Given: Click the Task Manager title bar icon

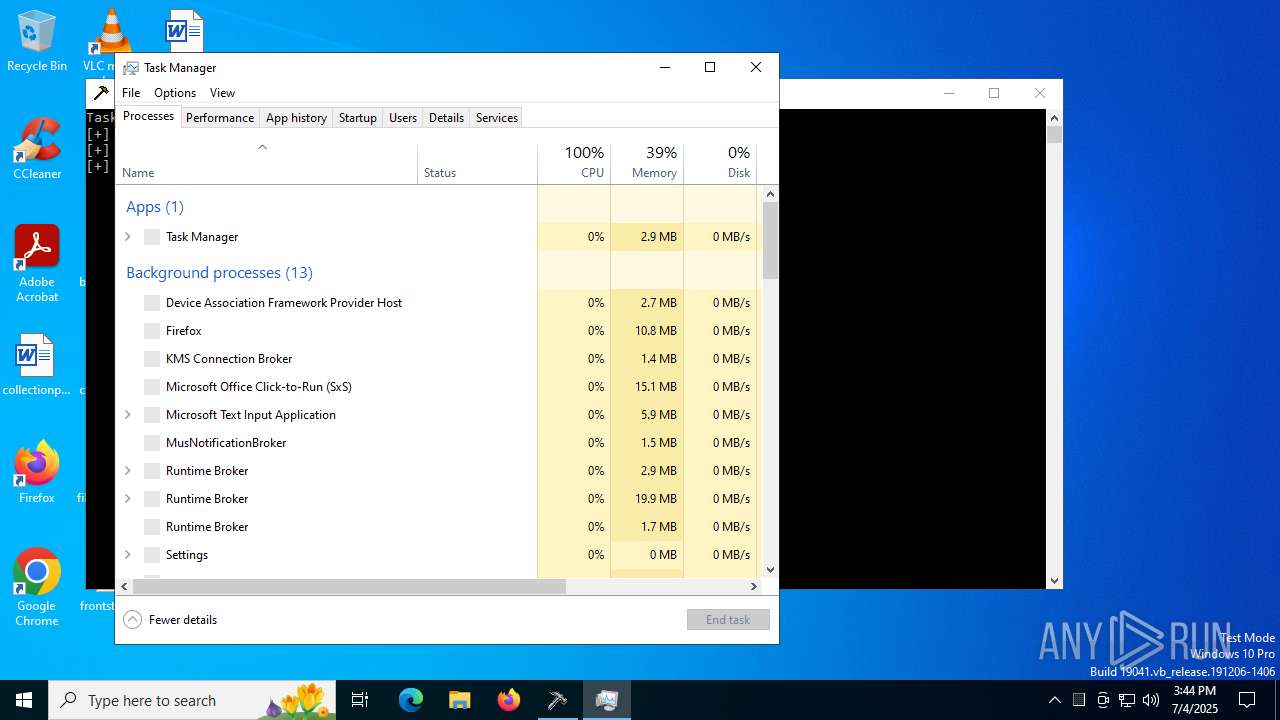Looking at the screenshot, I should tap(131, 68).
